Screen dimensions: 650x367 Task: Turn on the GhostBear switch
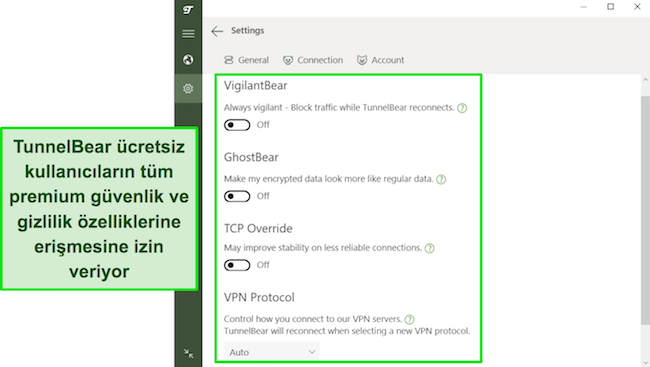coord(237,196)
